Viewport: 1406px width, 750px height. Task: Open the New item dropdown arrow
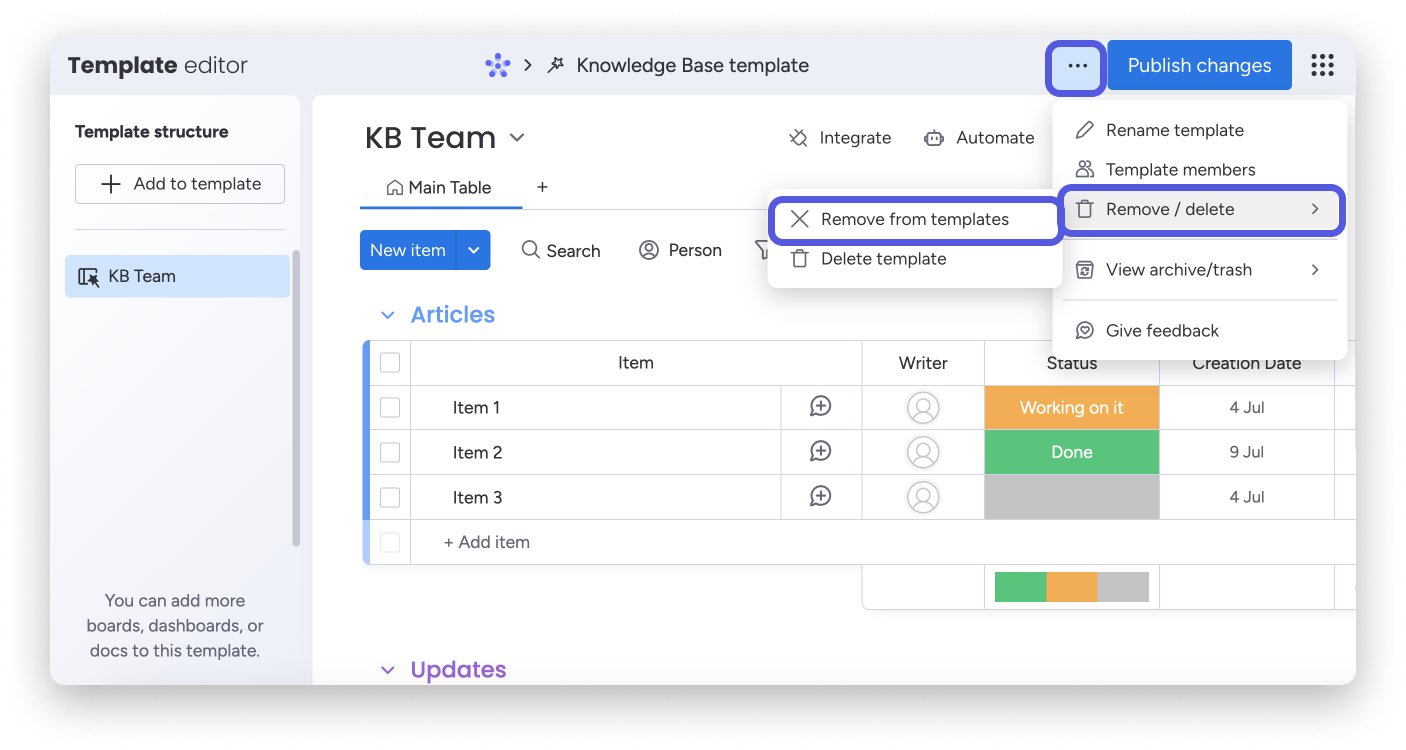pos(472,250)
